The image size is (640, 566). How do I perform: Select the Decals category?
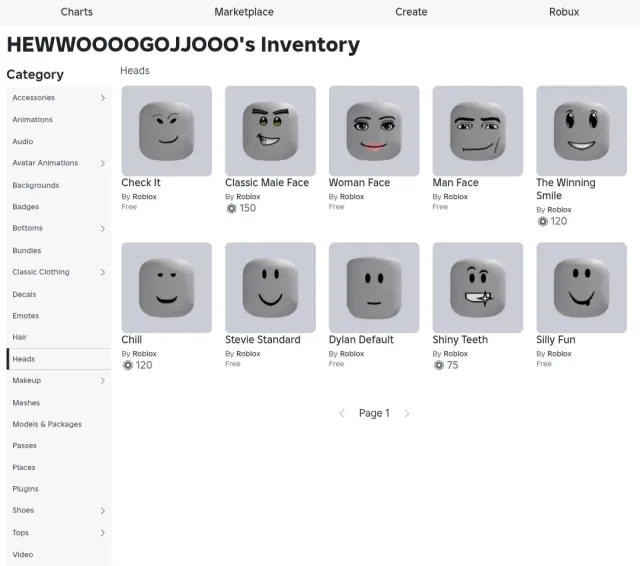tap(58, 294)
